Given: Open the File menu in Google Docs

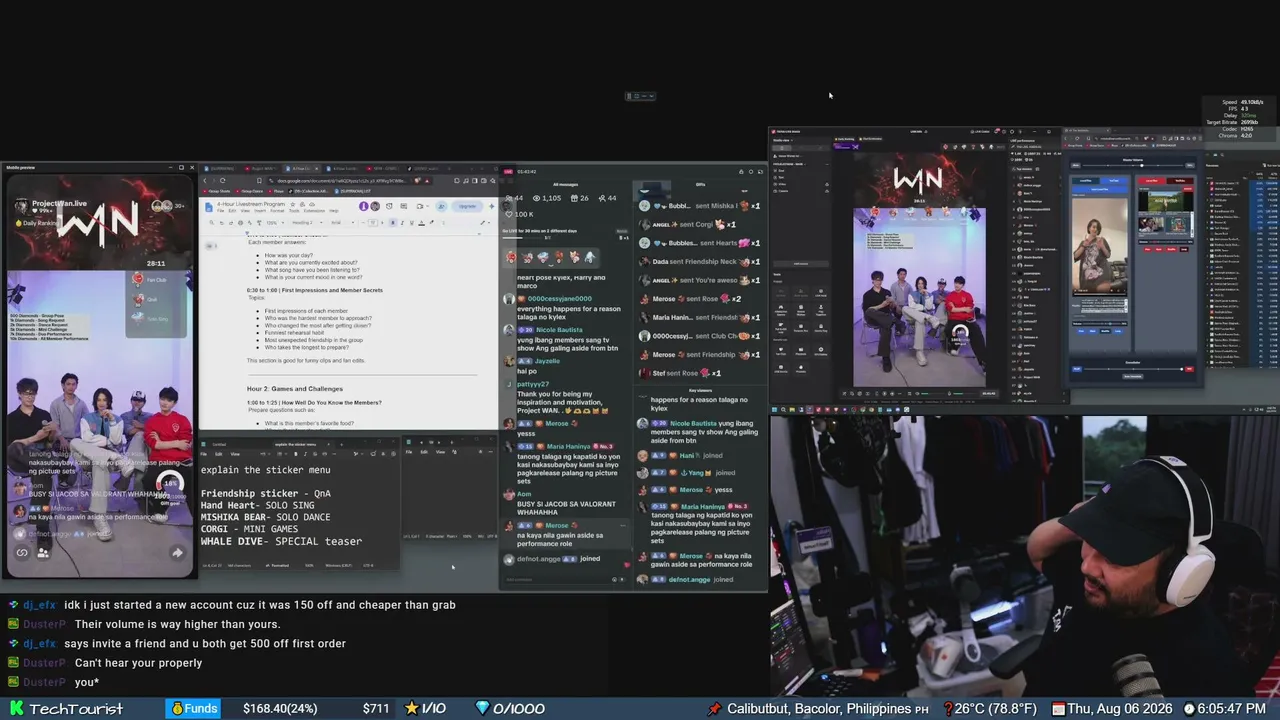Looking at the screenshot, I should coord(222,211).
